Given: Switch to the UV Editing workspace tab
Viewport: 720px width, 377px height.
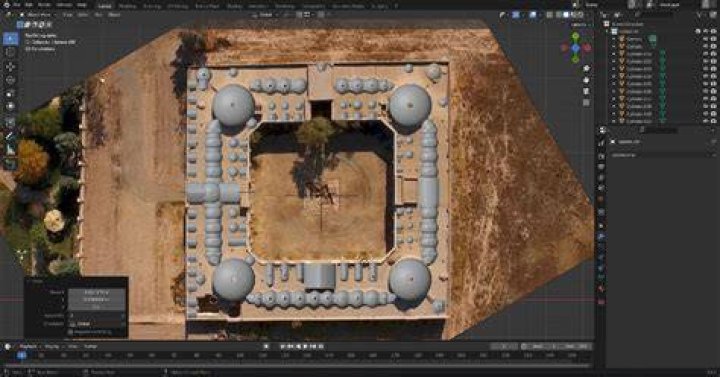Looking at the screenshot, I should (178, 6).
